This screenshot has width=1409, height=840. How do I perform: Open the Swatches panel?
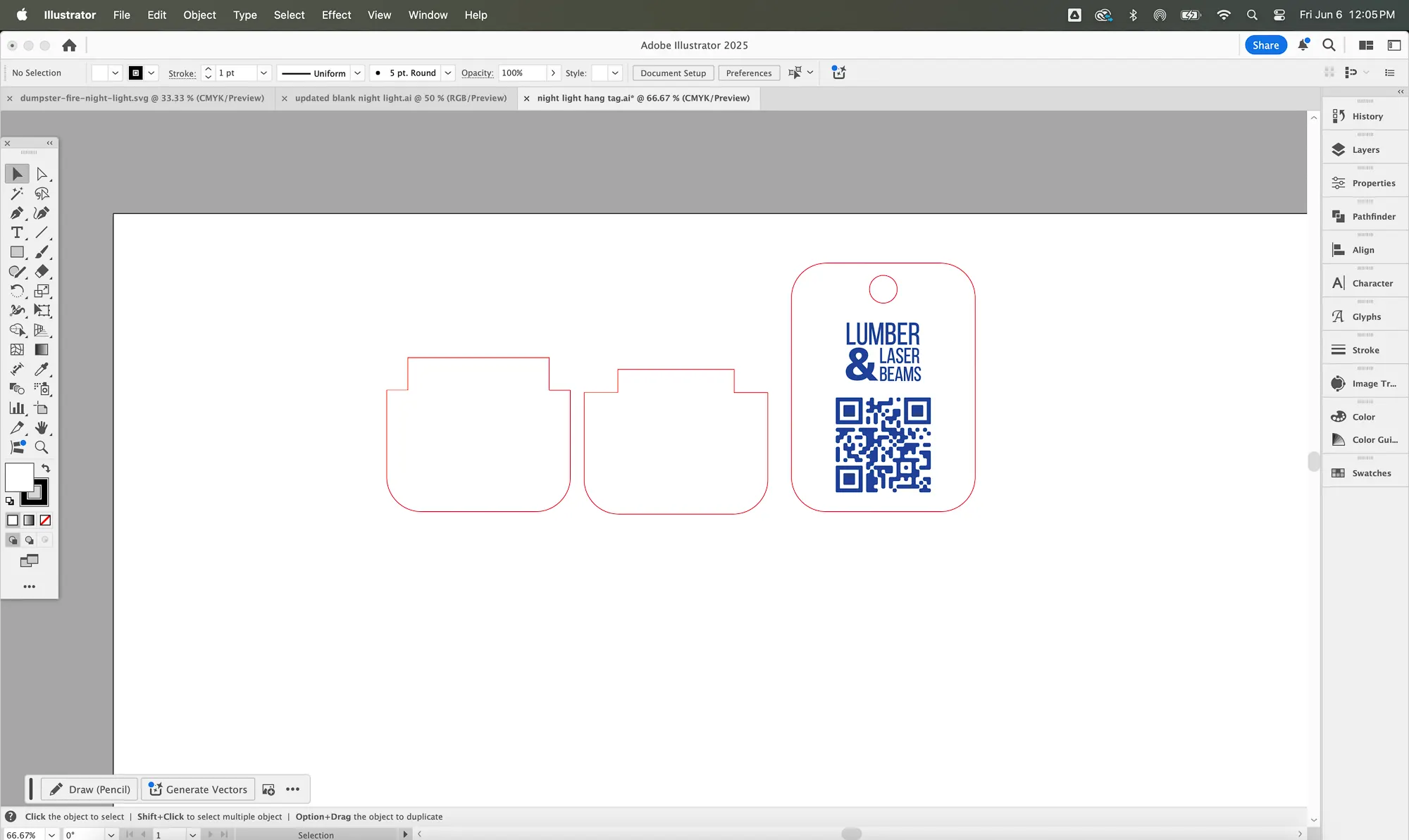(x=1365, y=473)
